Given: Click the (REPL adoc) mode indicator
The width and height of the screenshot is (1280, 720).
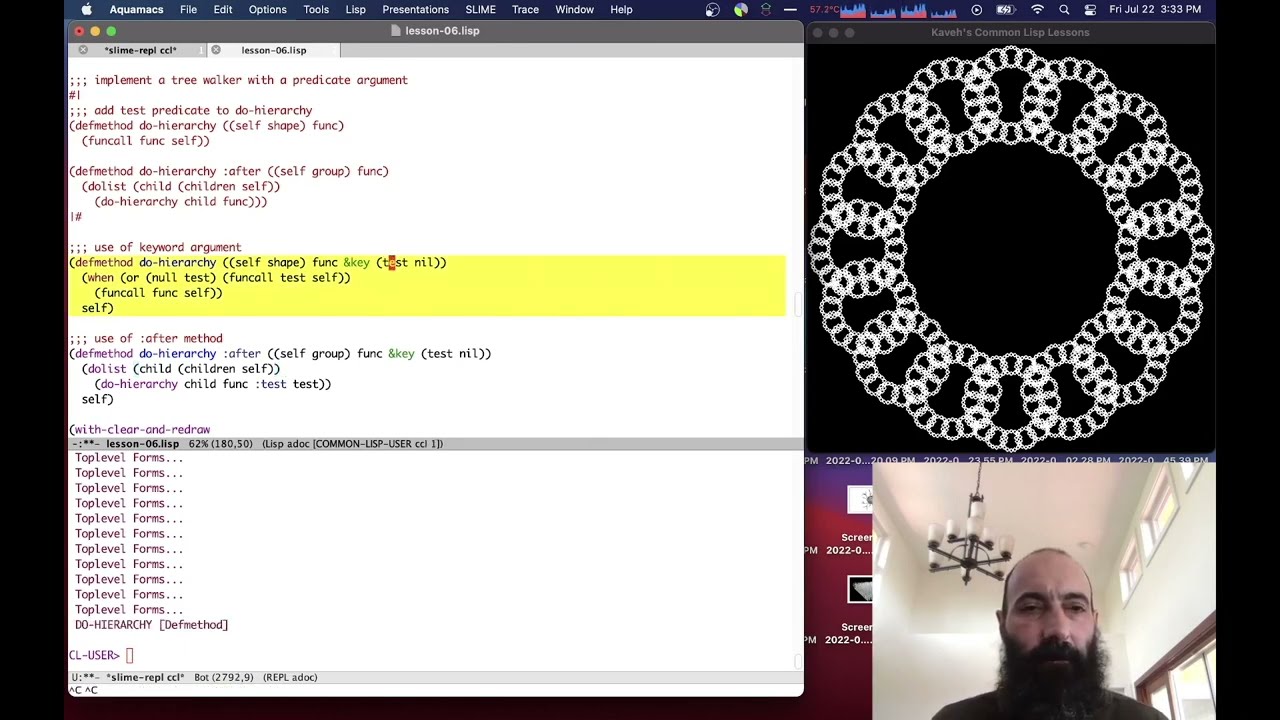Looking at the screenshot, I should (290, 677).
